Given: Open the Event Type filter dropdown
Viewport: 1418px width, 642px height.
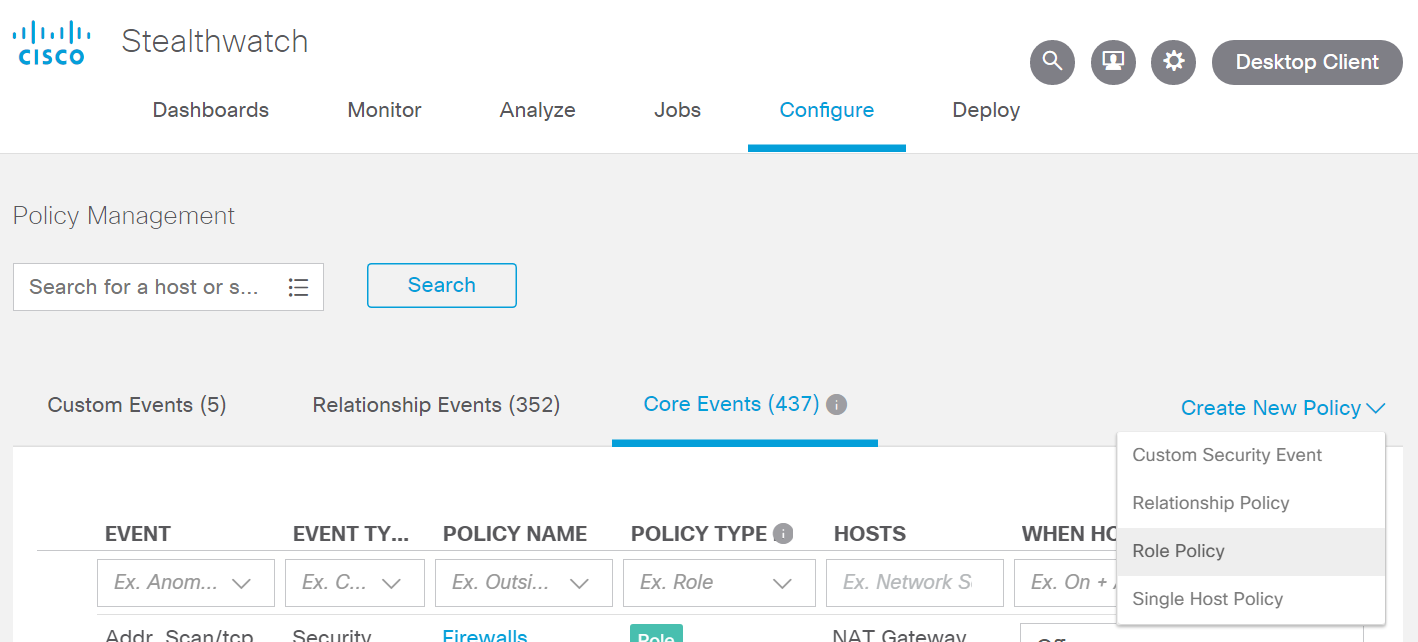Looking at the screenshot, I should tap(355, 583).
